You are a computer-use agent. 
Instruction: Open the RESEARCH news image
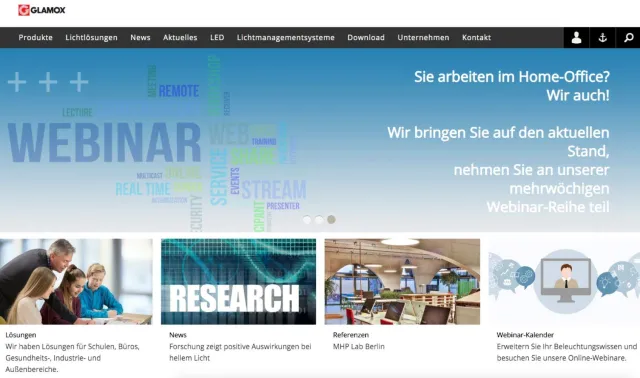(x=238, y=282)
